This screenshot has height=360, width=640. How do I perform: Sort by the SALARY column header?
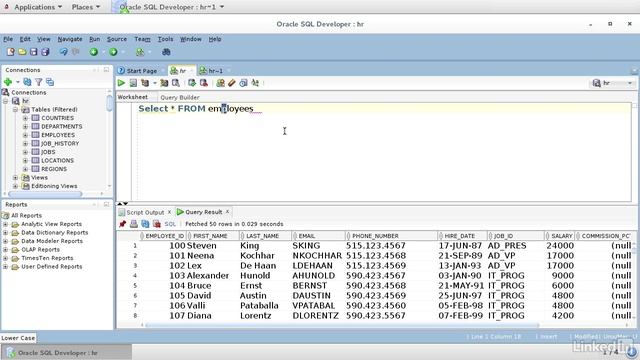pyautogui.click(x=559, y=236)
